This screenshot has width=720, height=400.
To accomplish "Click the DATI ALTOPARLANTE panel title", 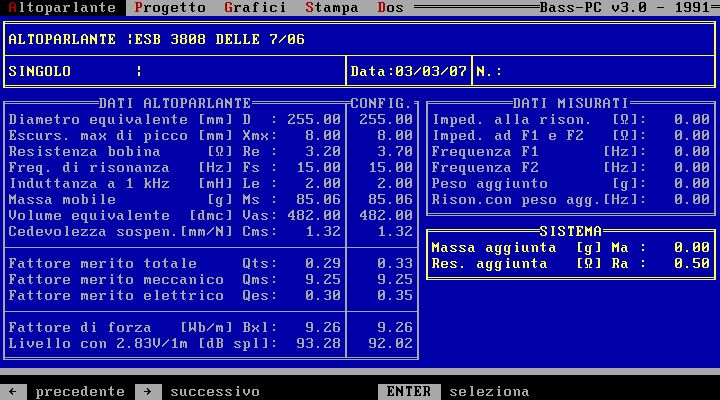I will (x=175, y=103).
